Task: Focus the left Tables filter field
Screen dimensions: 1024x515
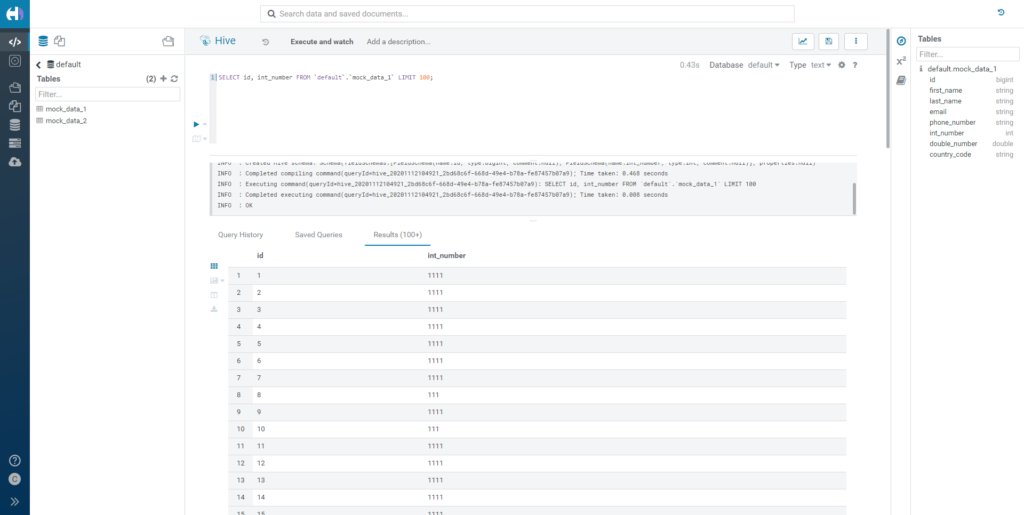Action: point(107,95)
